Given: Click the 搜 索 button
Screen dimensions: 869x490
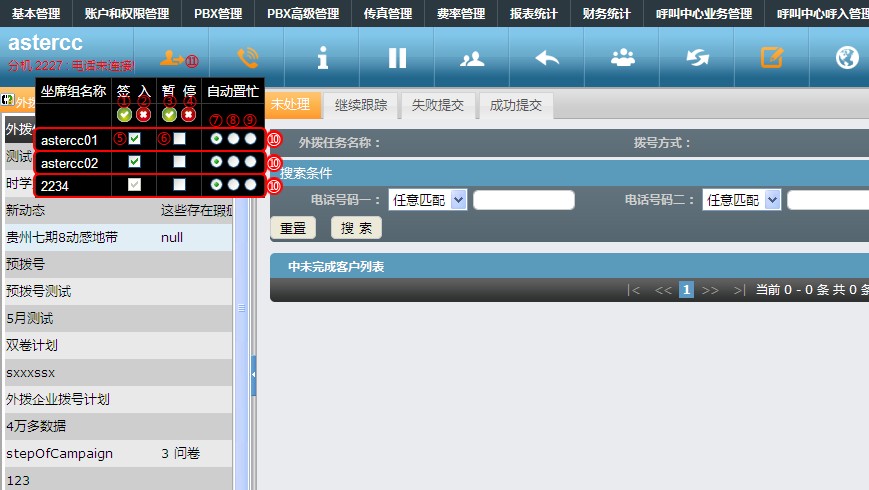Looking at the screenshot, I should (x=356, y=228).
